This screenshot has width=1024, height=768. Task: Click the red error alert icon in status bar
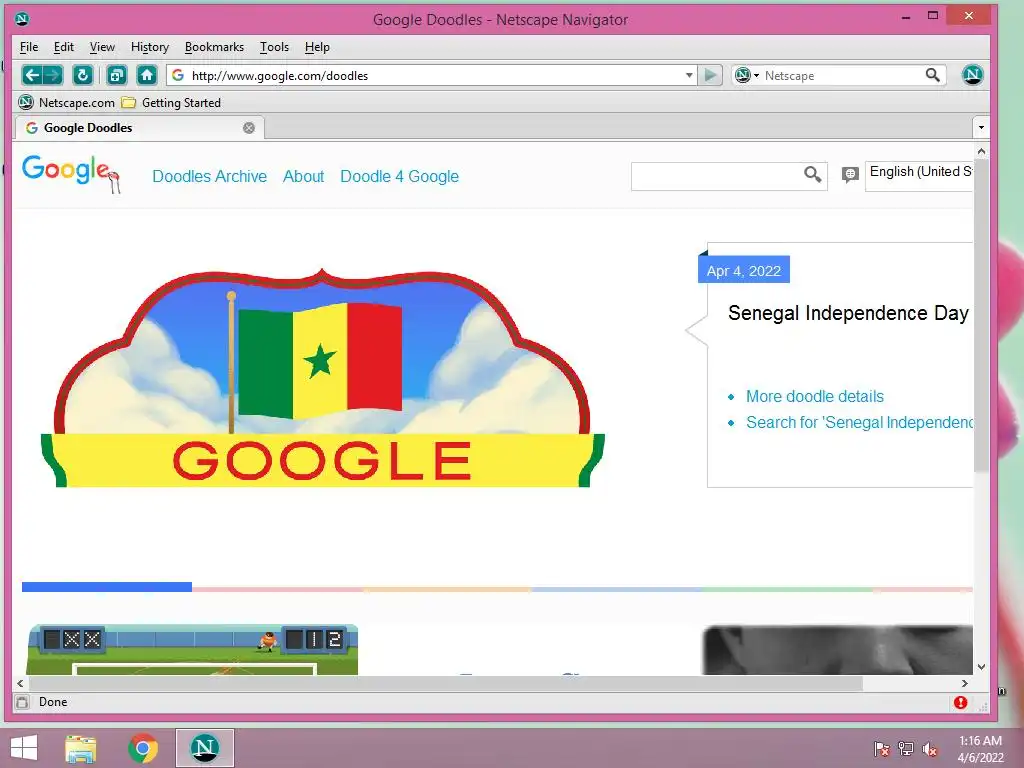pyautogui.click(x=960, y=702)
